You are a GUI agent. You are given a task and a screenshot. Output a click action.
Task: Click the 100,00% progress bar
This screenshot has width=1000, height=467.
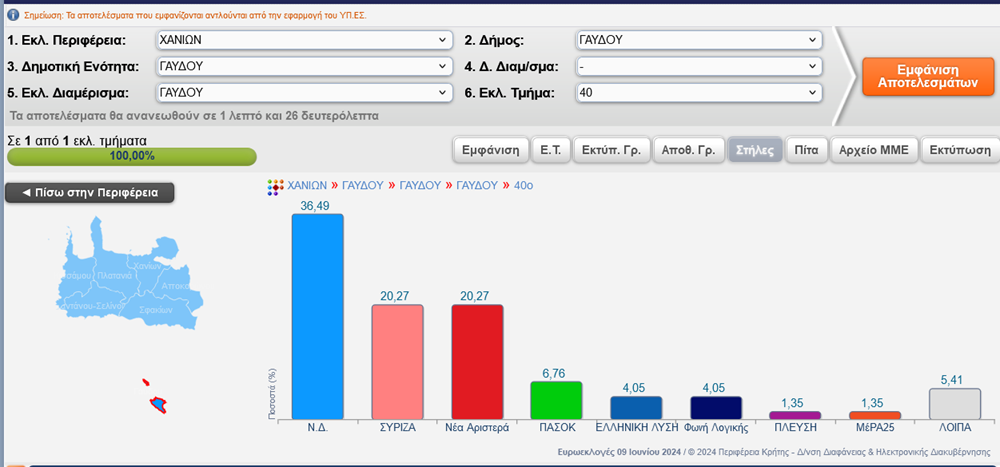point(131,157)
